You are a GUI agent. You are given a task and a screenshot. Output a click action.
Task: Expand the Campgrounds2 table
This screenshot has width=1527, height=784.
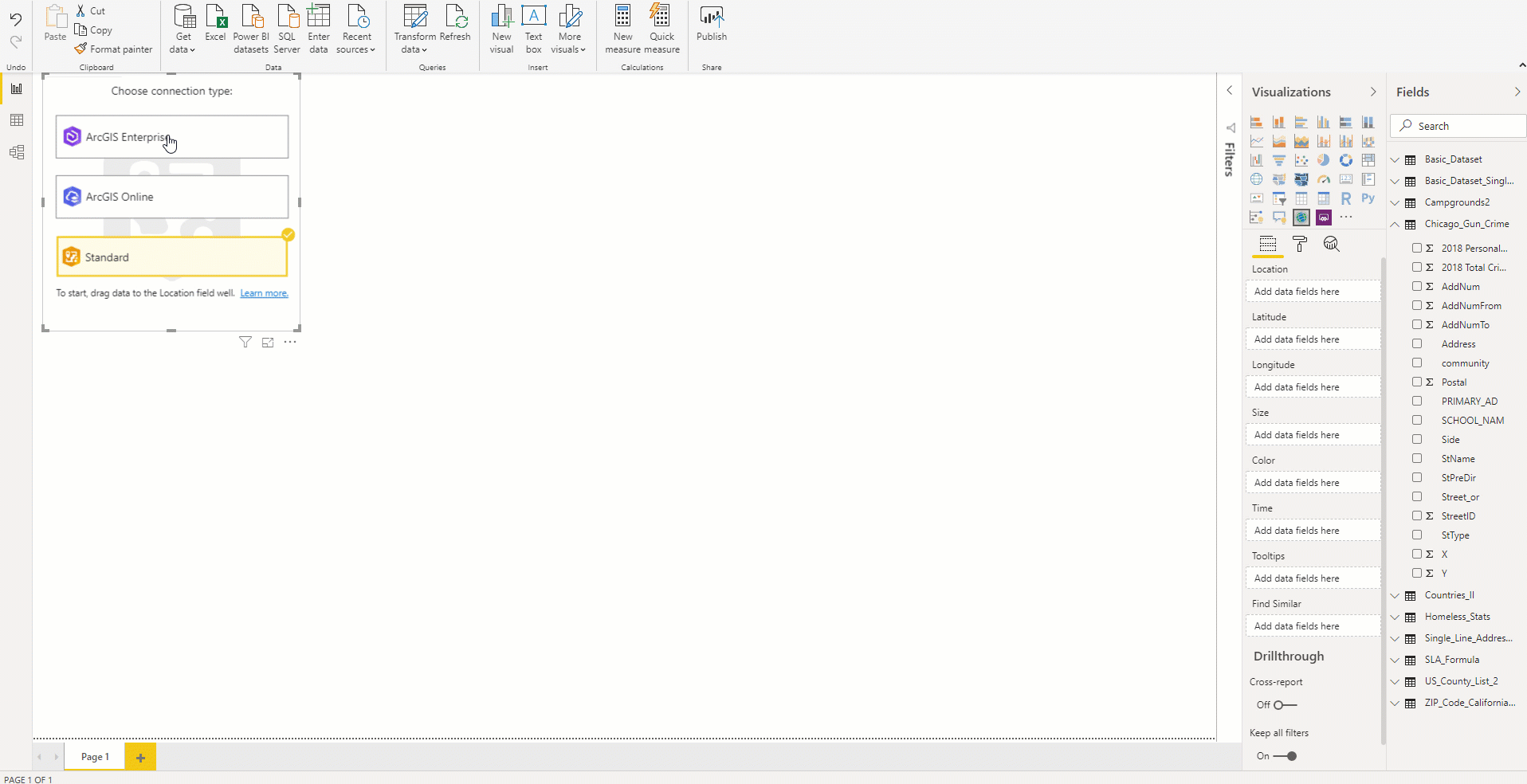(x=1395, y=202)
